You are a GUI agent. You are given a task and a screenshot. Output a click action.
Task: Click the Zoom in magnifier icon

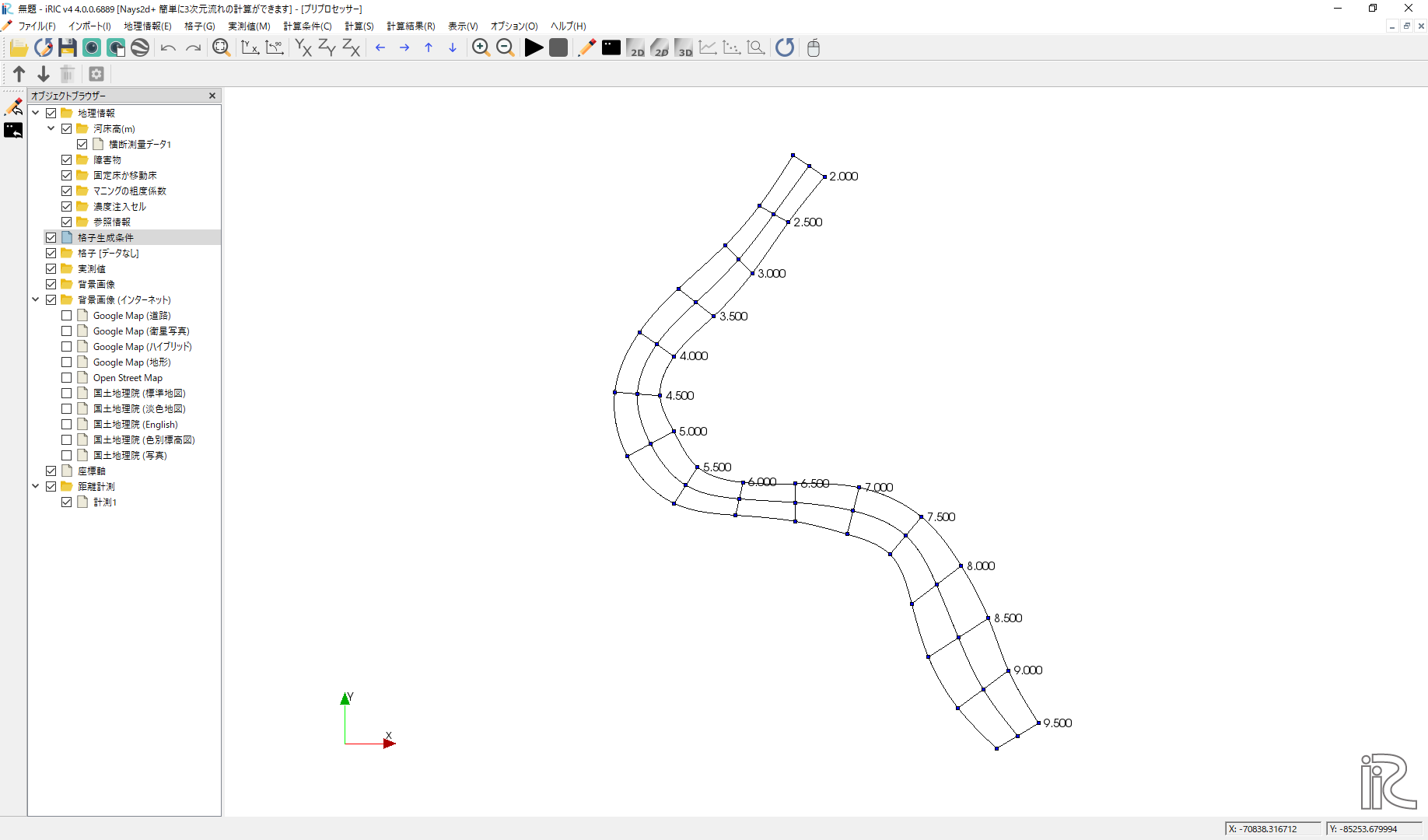coord(481,48)
